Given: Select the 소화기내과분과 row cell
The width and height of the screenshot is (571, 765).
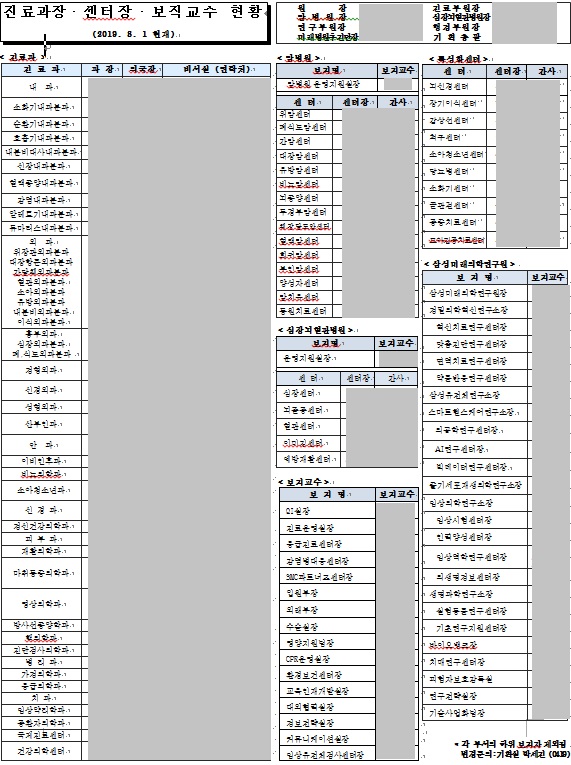Looking at the screenshot, I should 41,107.
